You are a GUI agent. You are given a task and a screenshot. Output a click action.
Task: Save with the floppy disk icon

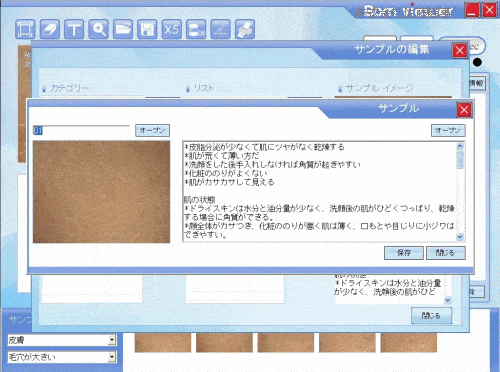point(147,29)
